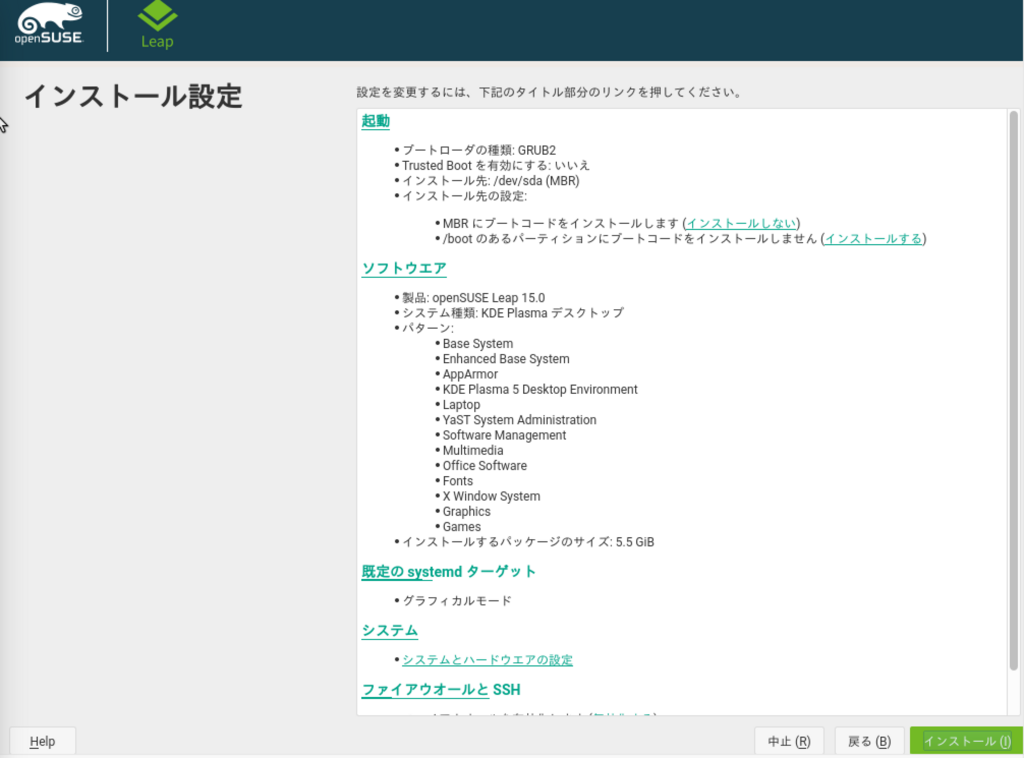Click the X Window System pattern entry
The width and height of the screenshot is (1024, 758).
pos(491,496)
